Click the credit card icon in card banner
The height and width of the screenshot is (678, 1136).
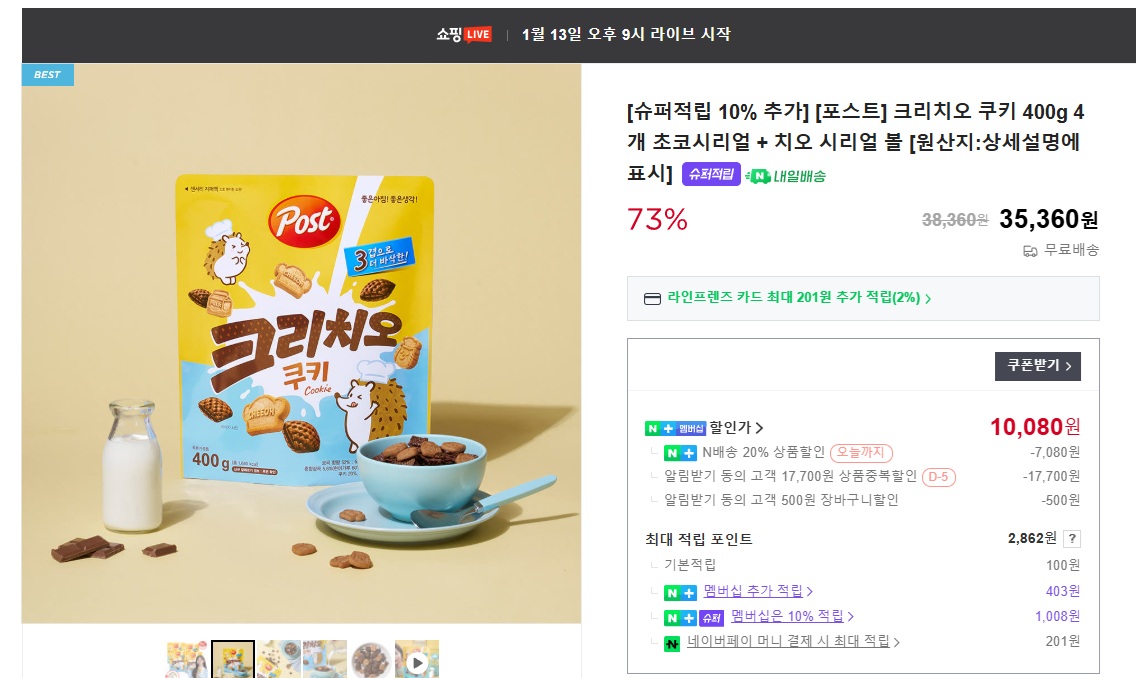point(652,298)
